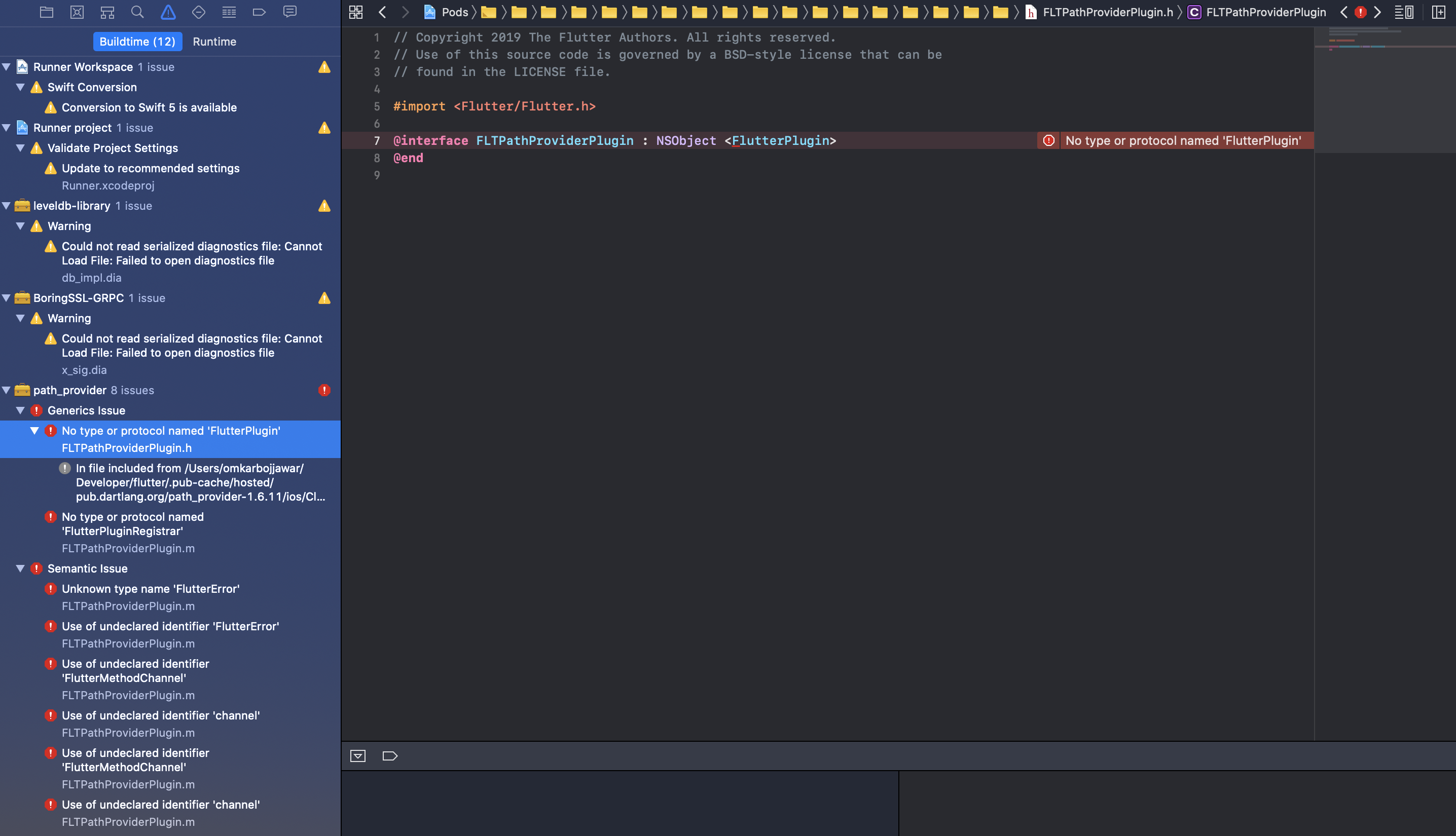1456x836 pixels.
Task: Collapse the Swift Conversion disclosure triangle
Action: [20, 87]
